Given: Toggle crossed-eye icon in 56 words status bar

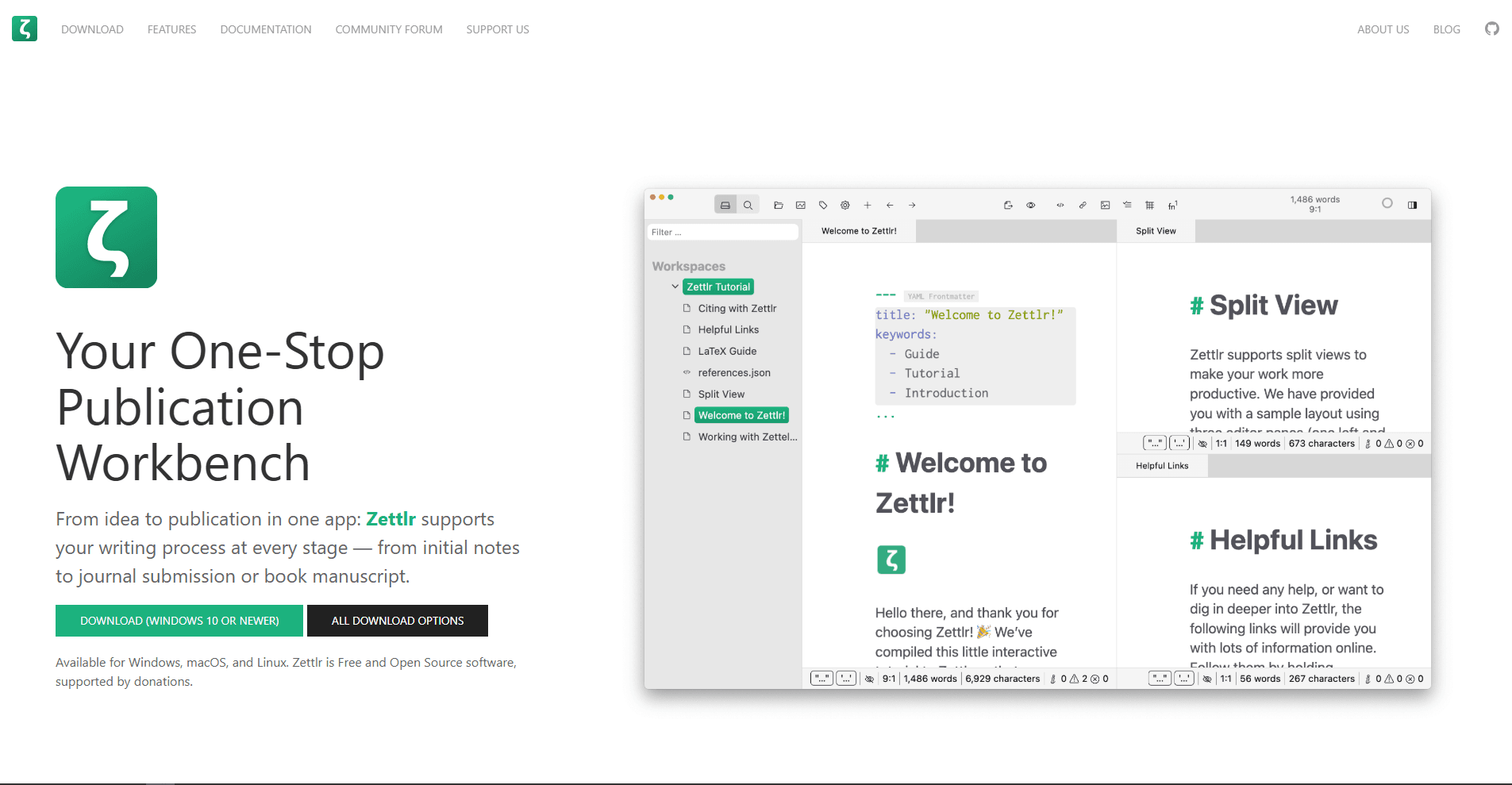Looking at the screenshot, I should pyautogui.click(x=1207, y=679).
